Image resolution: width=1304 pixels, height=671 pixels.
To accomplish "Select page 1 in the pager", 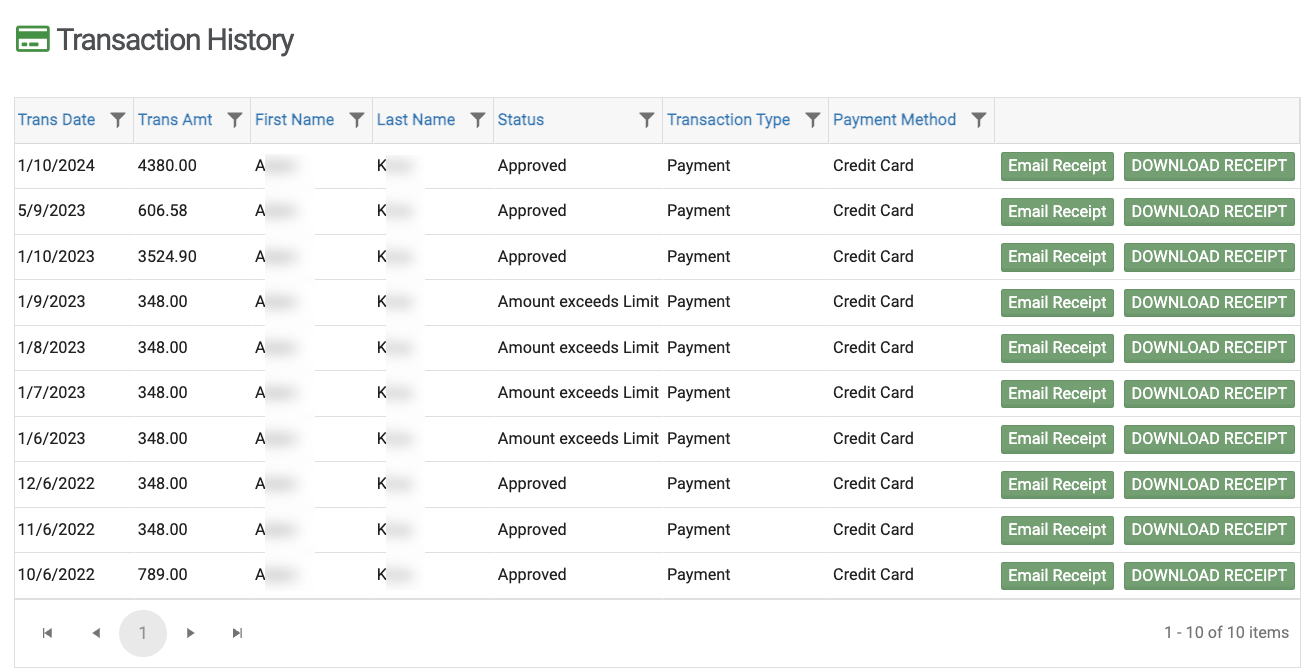I will [x=143, y=633].
